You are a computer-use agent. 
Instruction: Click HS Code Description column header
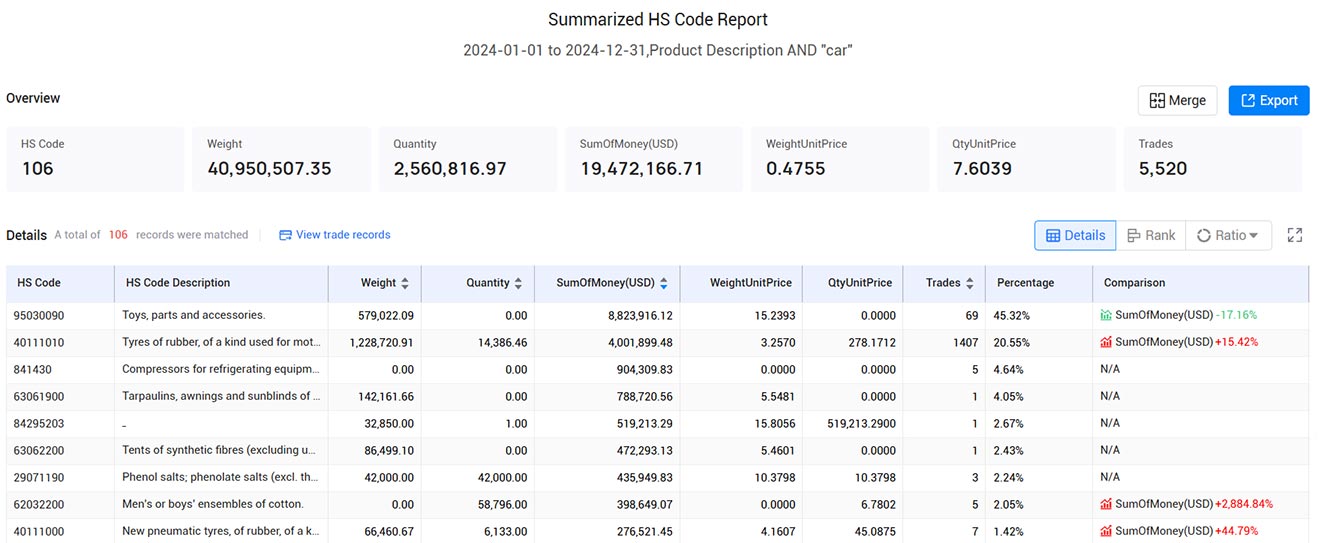[x=221, y=283]
